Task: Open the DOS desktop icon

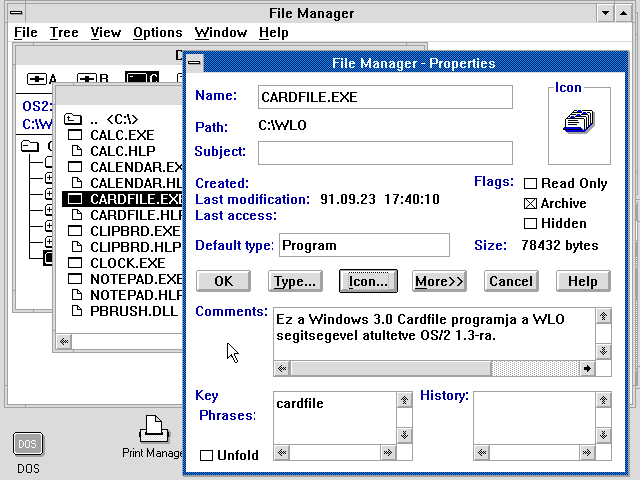Action: (x=28, y=444)
